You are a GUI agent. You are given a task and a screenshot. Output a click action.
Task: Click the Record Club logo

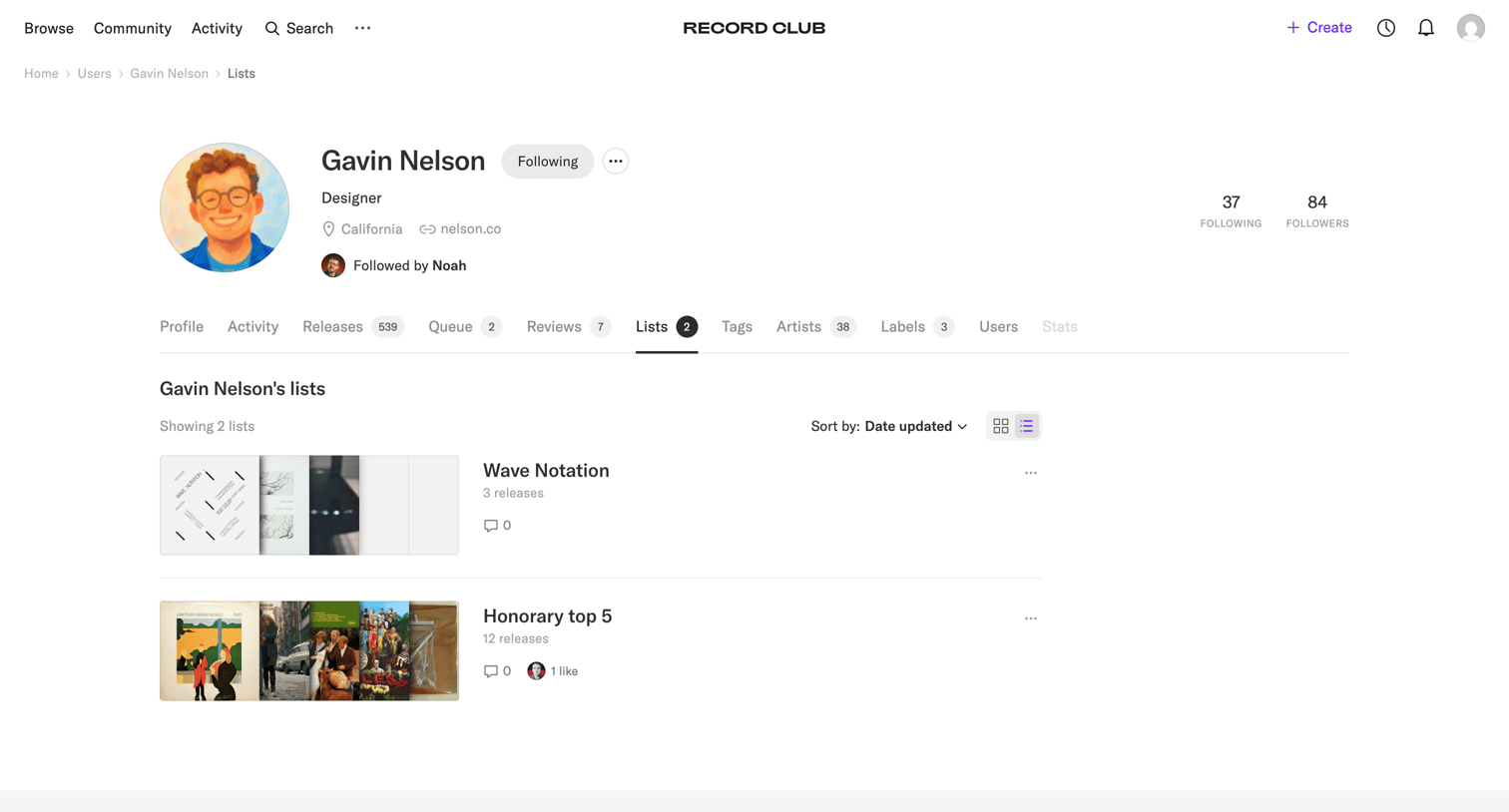pos(754,28)
